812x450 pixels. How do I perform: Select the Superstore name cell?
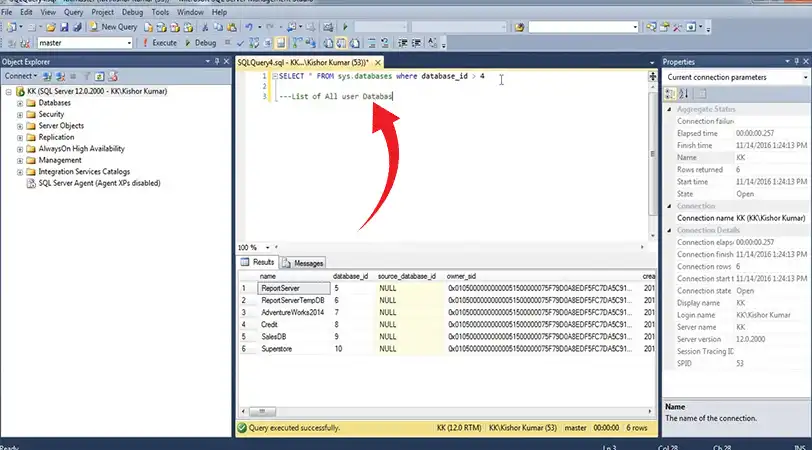point(294,349)
